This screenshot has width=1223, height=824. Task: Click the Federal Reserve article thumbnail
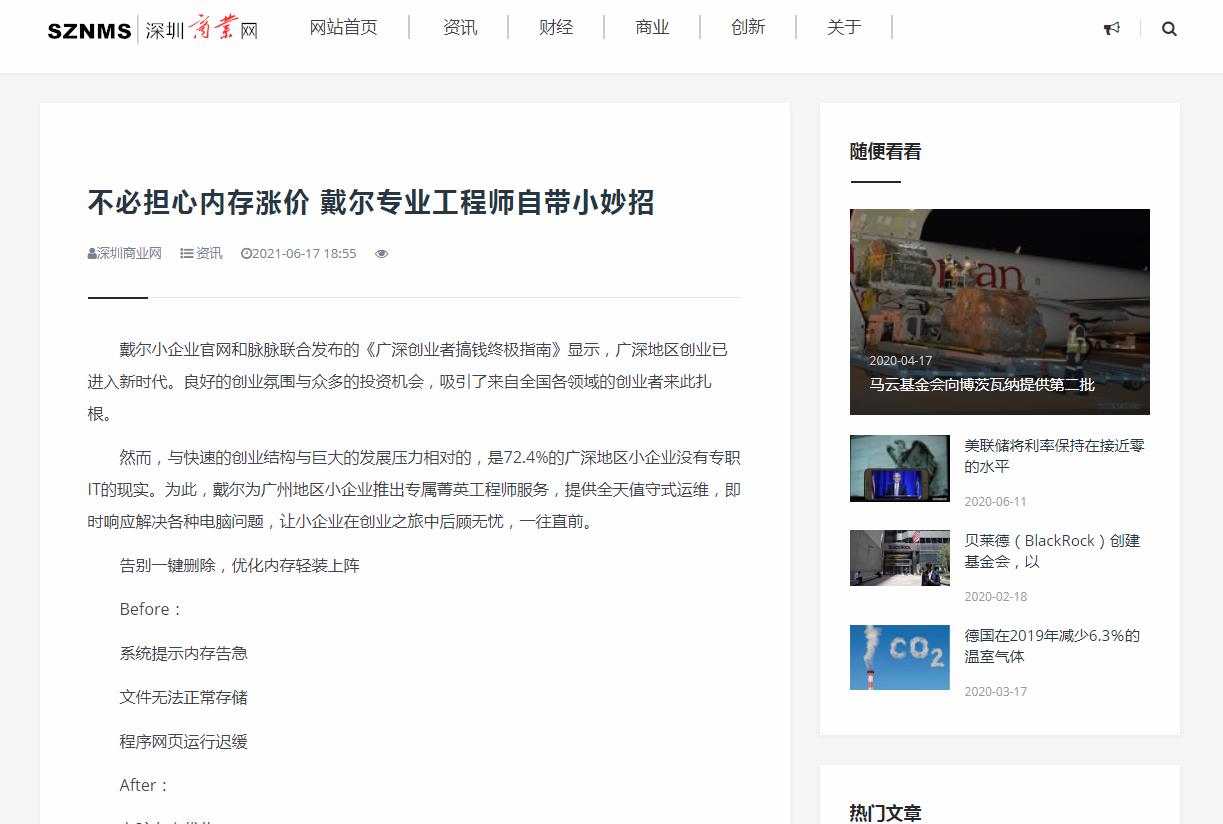[900, 468]
